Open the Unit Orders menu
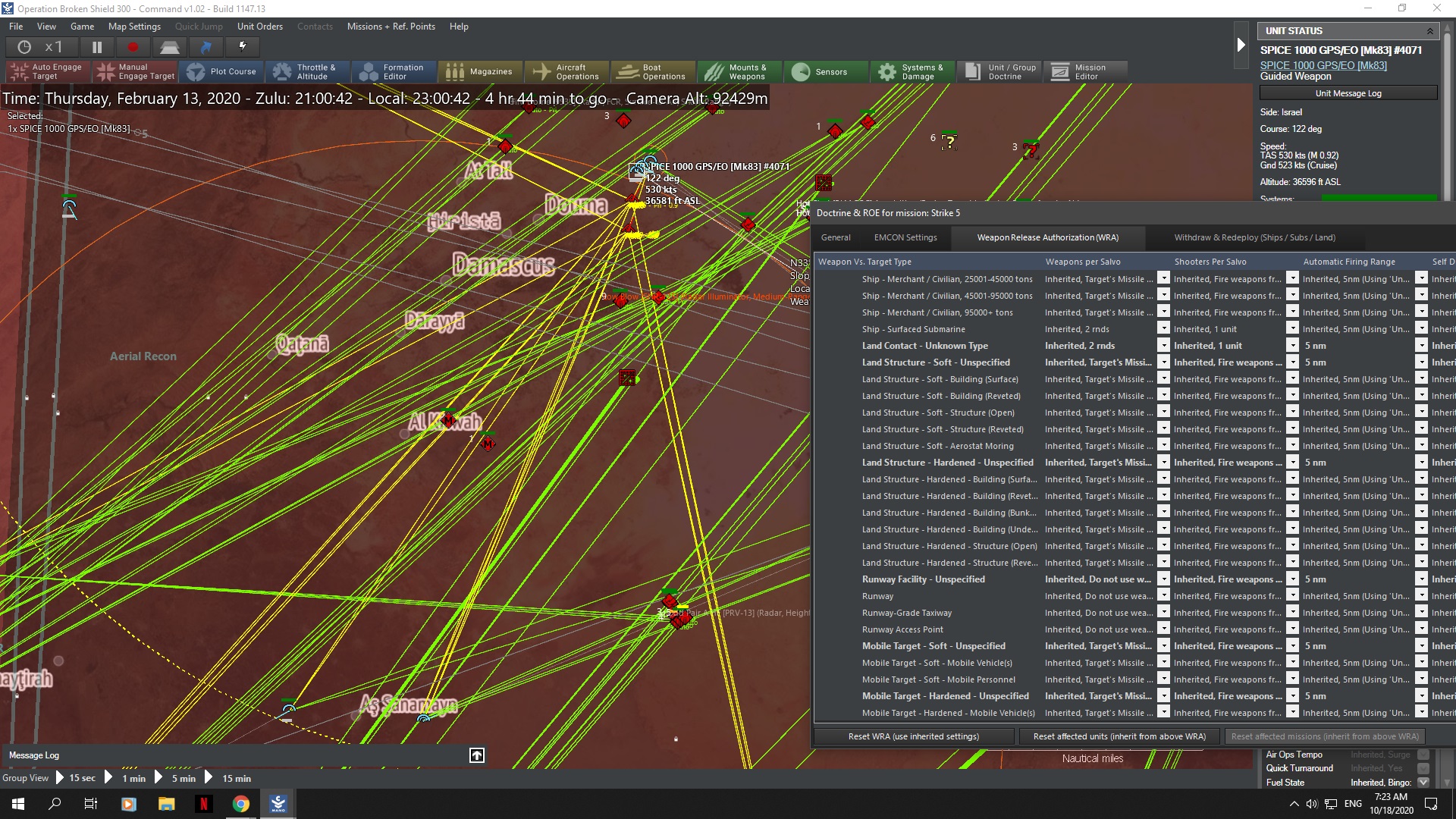Screen dimensions: 1456x819 pyautogui.click(x=259, y=27)
